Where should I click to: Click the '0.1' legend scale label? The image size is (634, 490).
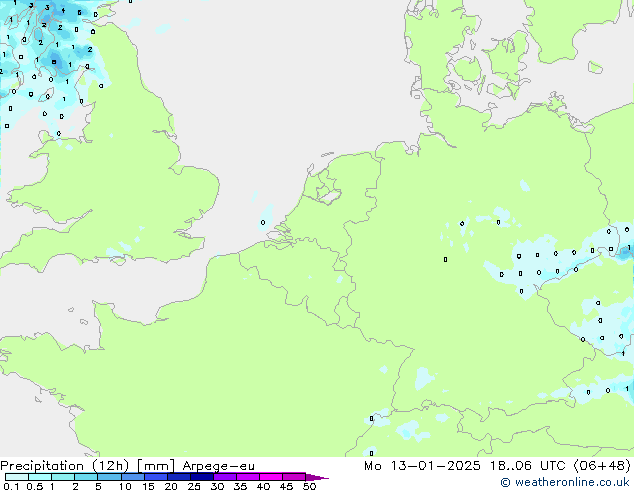pos(11,486)
